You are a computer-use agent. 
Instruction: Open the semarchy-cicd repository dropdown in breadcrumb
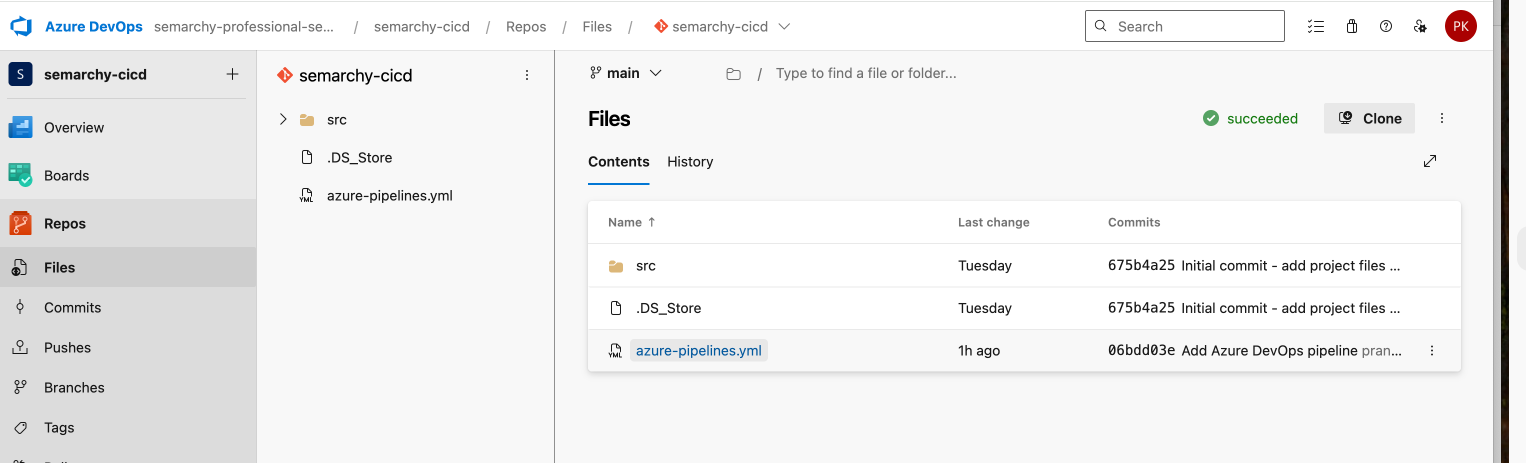[x=721, y=27]
